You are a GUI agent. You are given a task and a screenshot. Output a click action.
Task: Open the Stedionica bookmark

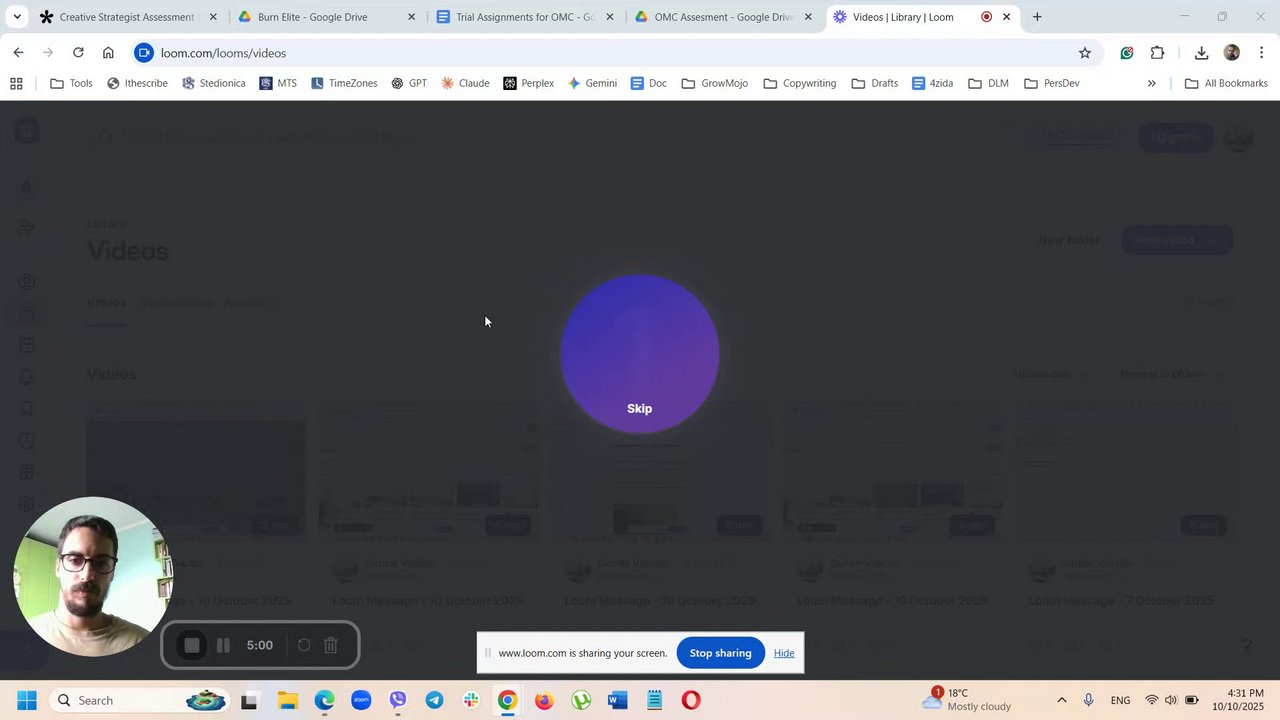pos(213,83)
